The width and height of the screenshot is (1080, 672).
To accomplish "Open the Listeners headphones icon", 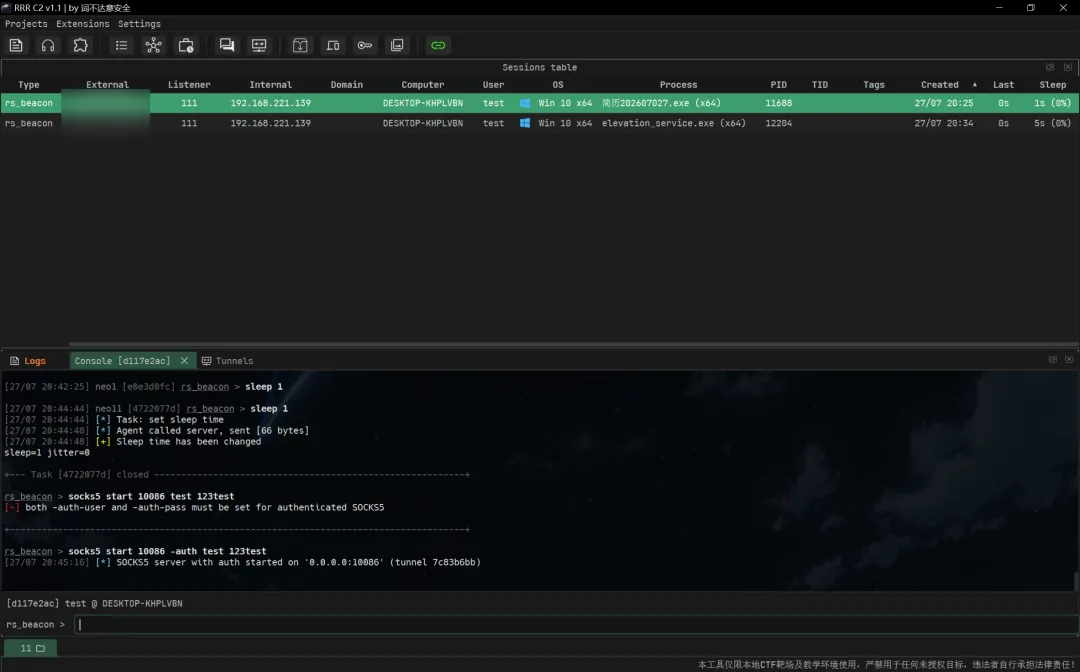I will point(48,45).
